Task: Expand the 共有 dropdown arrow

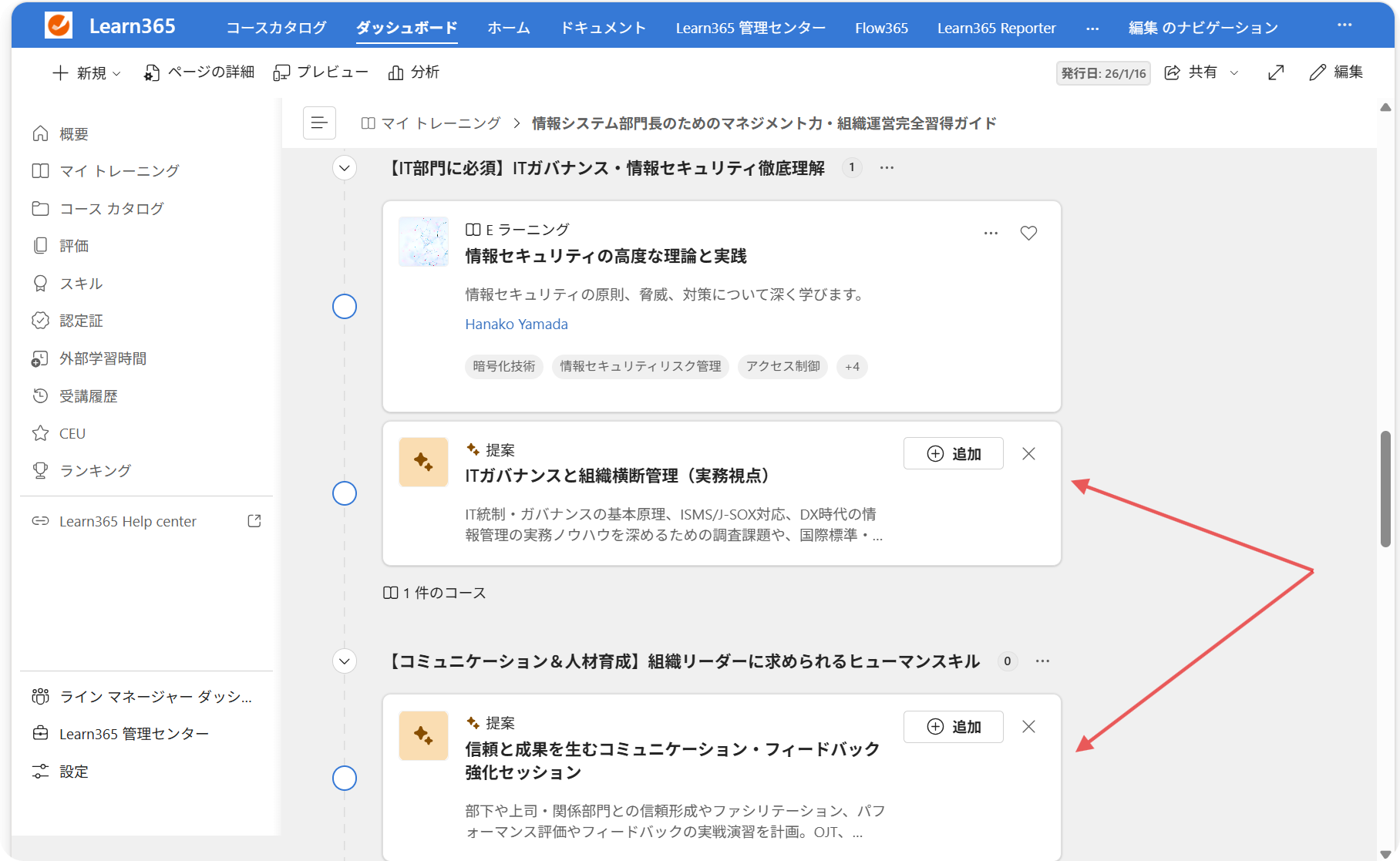Action: pyautogui.click(x=1234, y=72)
